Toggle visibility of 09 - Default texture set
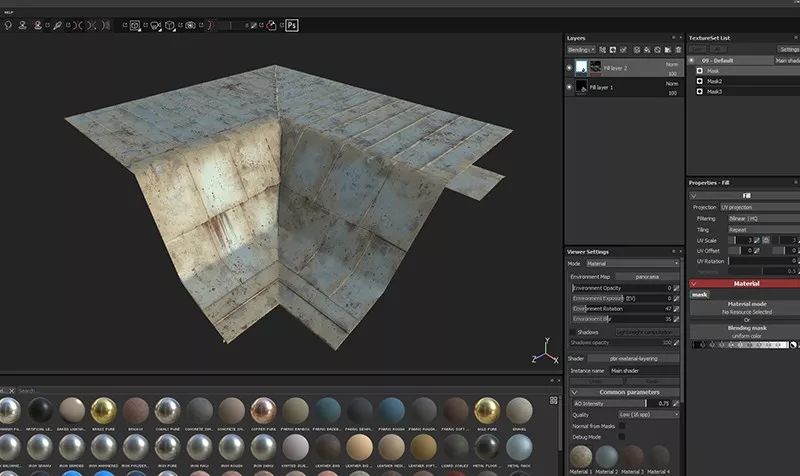The height and width of the screenshot is (476, 800). (692, 60)
